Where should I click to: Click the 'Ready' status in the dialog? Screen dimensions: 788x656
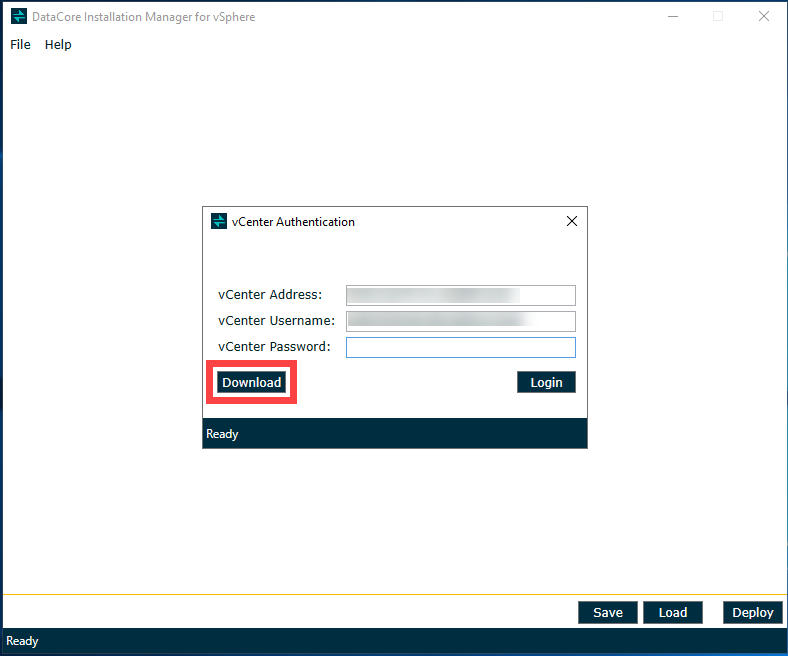point(222,434)
